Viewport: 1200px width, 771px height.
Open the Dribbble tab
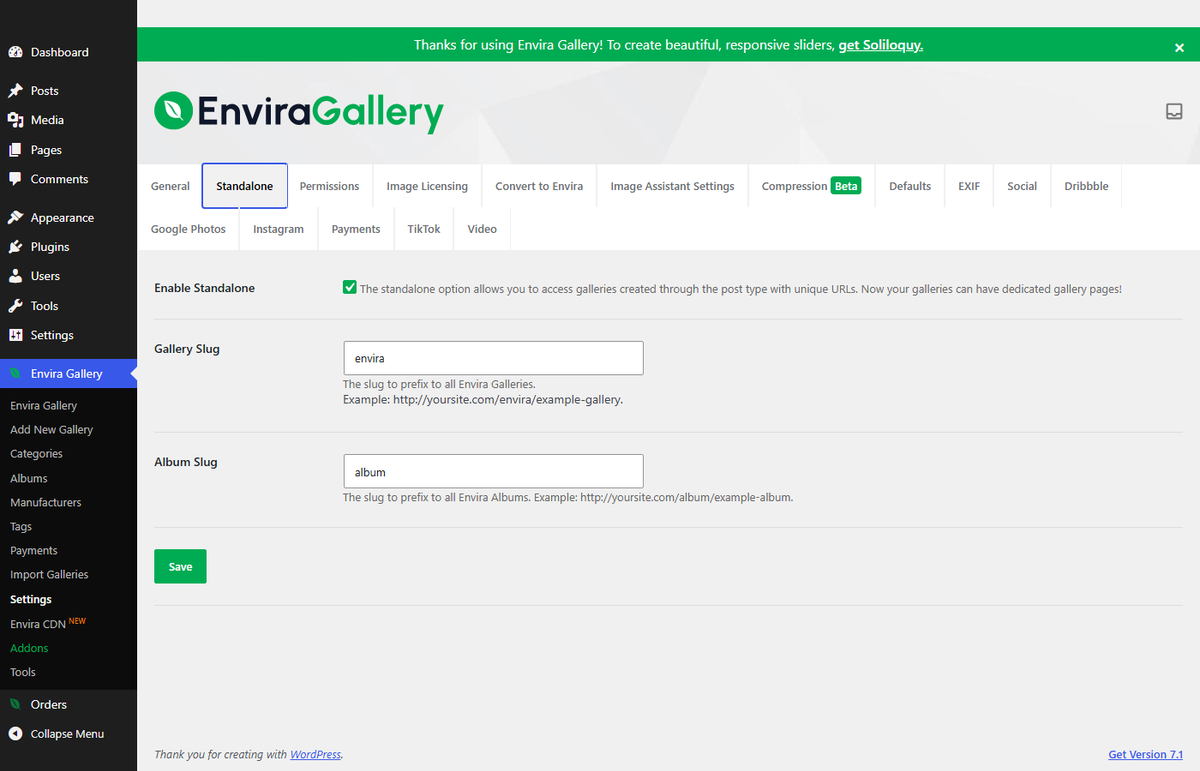pos(1086,186)
